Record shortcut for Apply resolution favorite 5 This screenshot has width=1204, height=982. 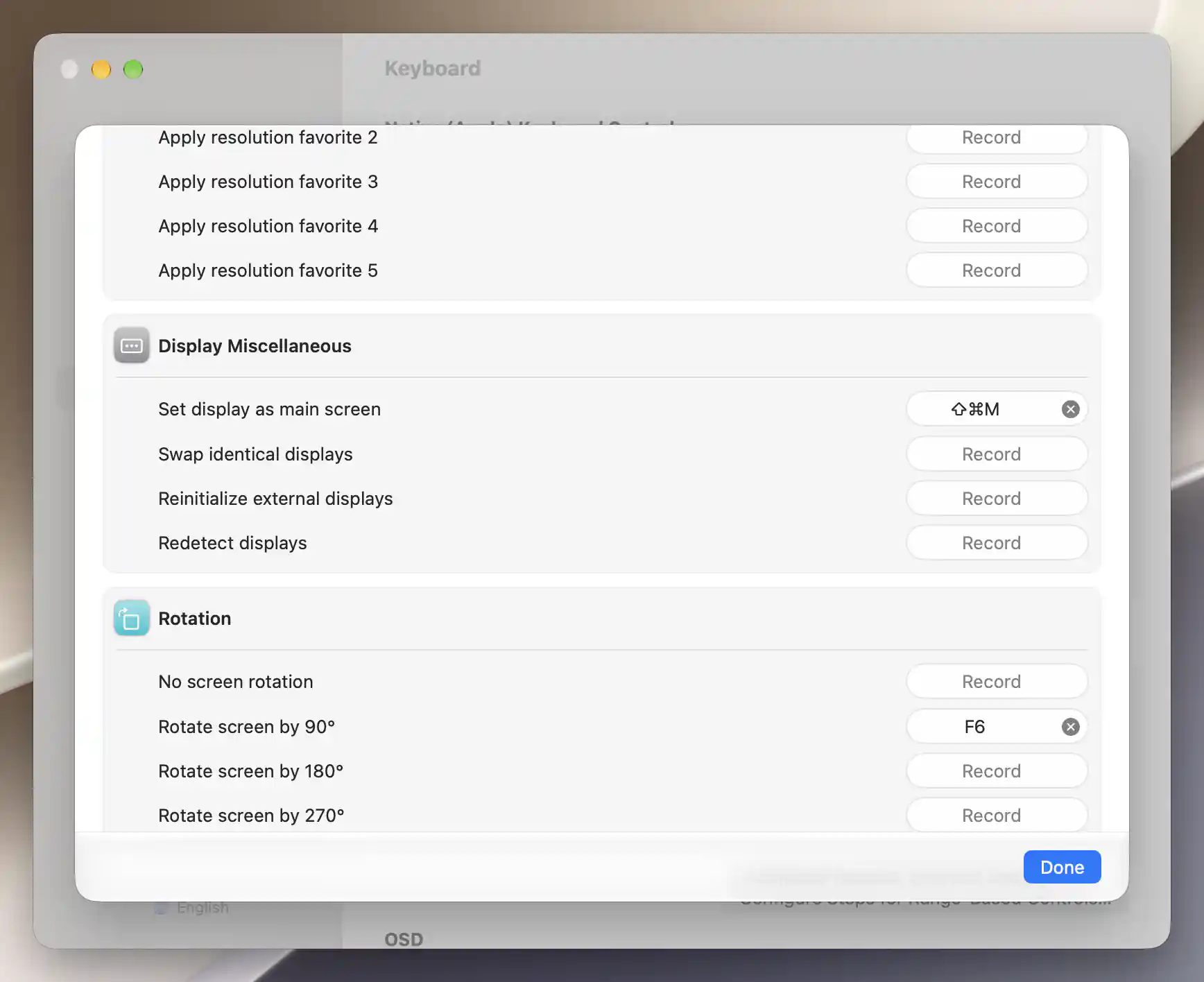pyautogui.click(x=997, y=270)
